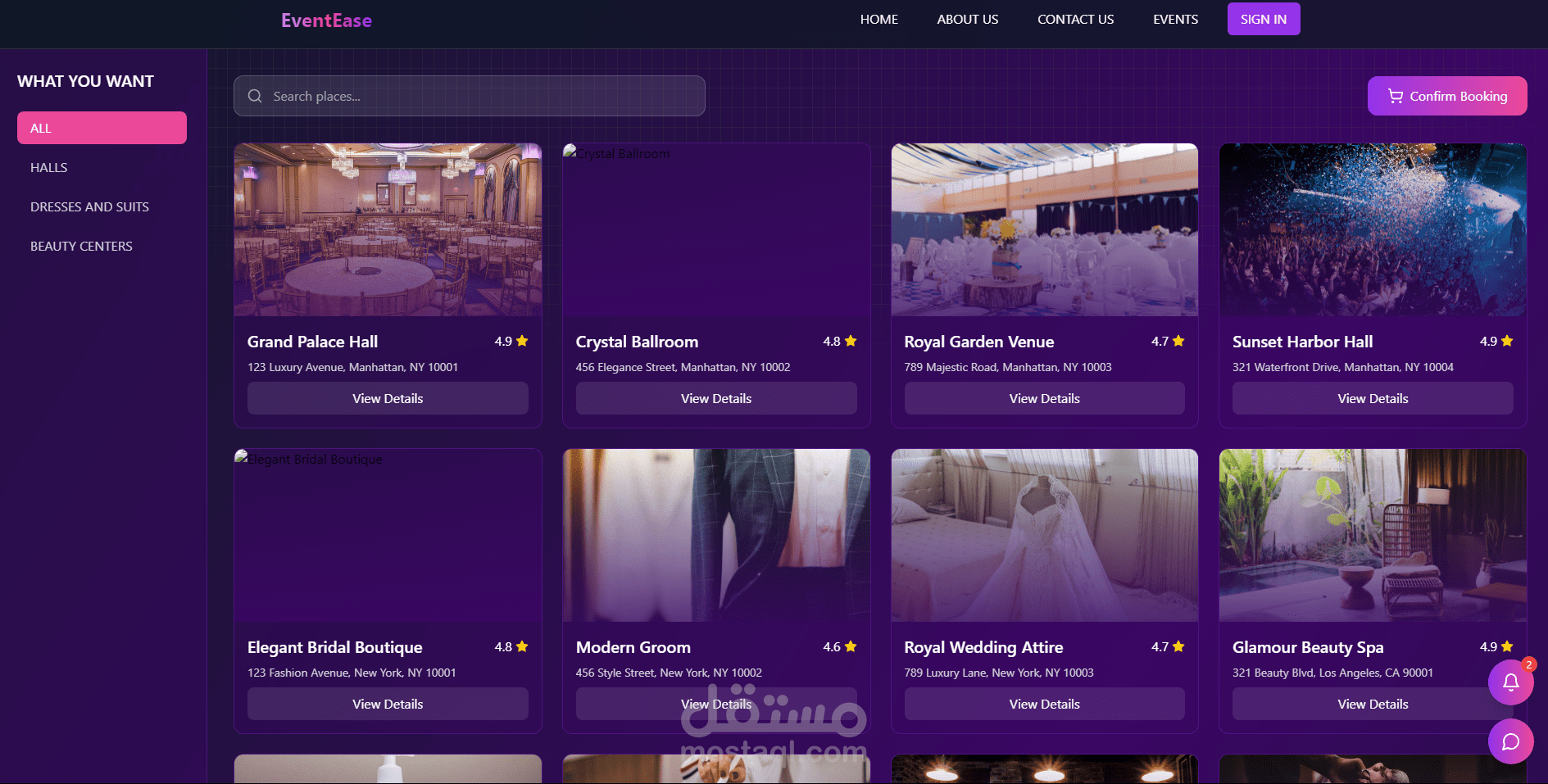
Task: Click the star beside Elegant Bridal Boutique rating
Action: [522, 646]
